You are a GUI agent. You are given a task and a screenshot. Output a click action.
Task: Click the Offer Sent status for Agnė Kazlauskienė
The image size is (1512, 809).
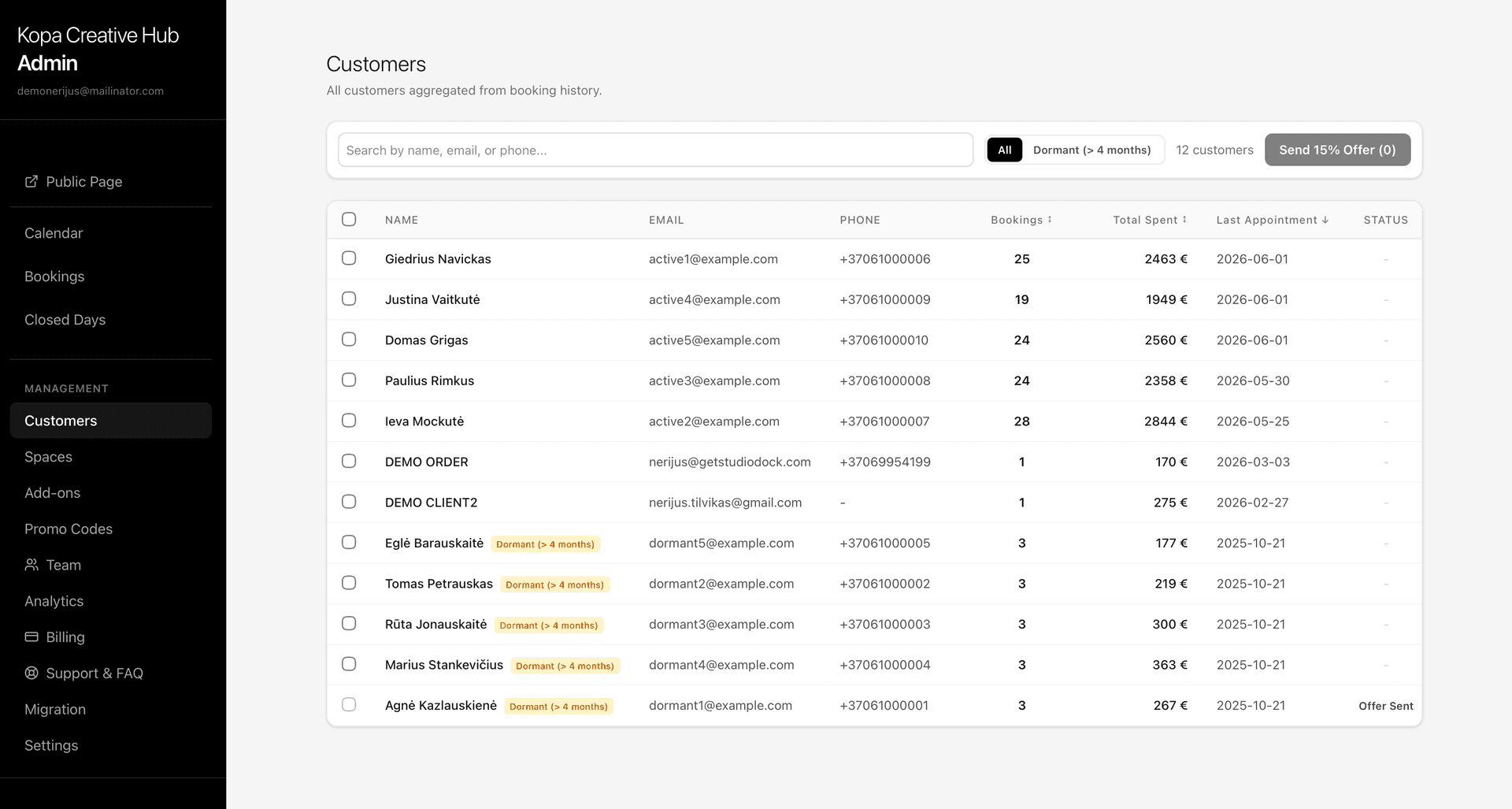(1385, 705)
